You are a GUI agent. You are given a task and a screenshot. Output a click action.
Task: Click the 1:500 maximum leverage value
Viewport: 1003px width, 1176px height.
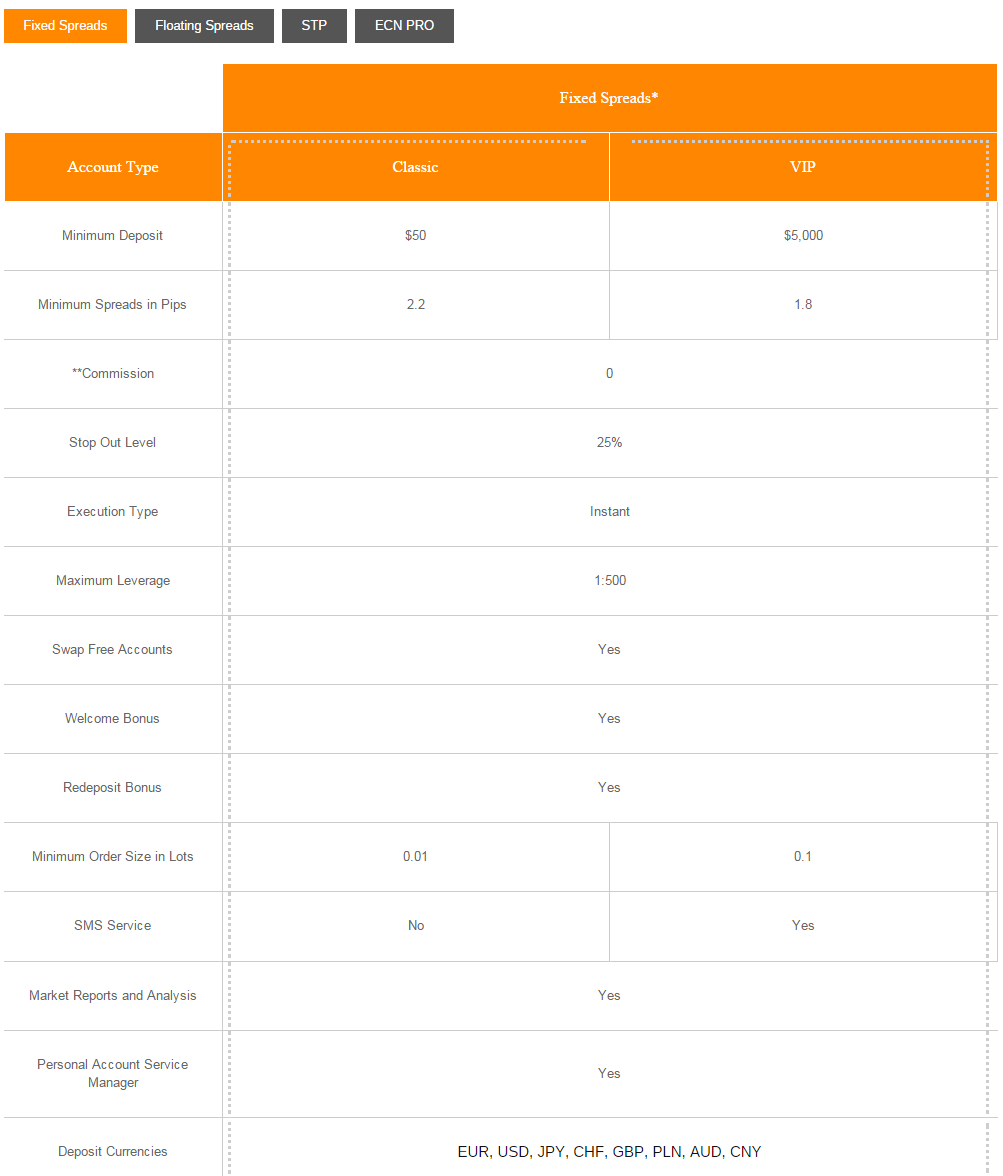tap(610, 580)
